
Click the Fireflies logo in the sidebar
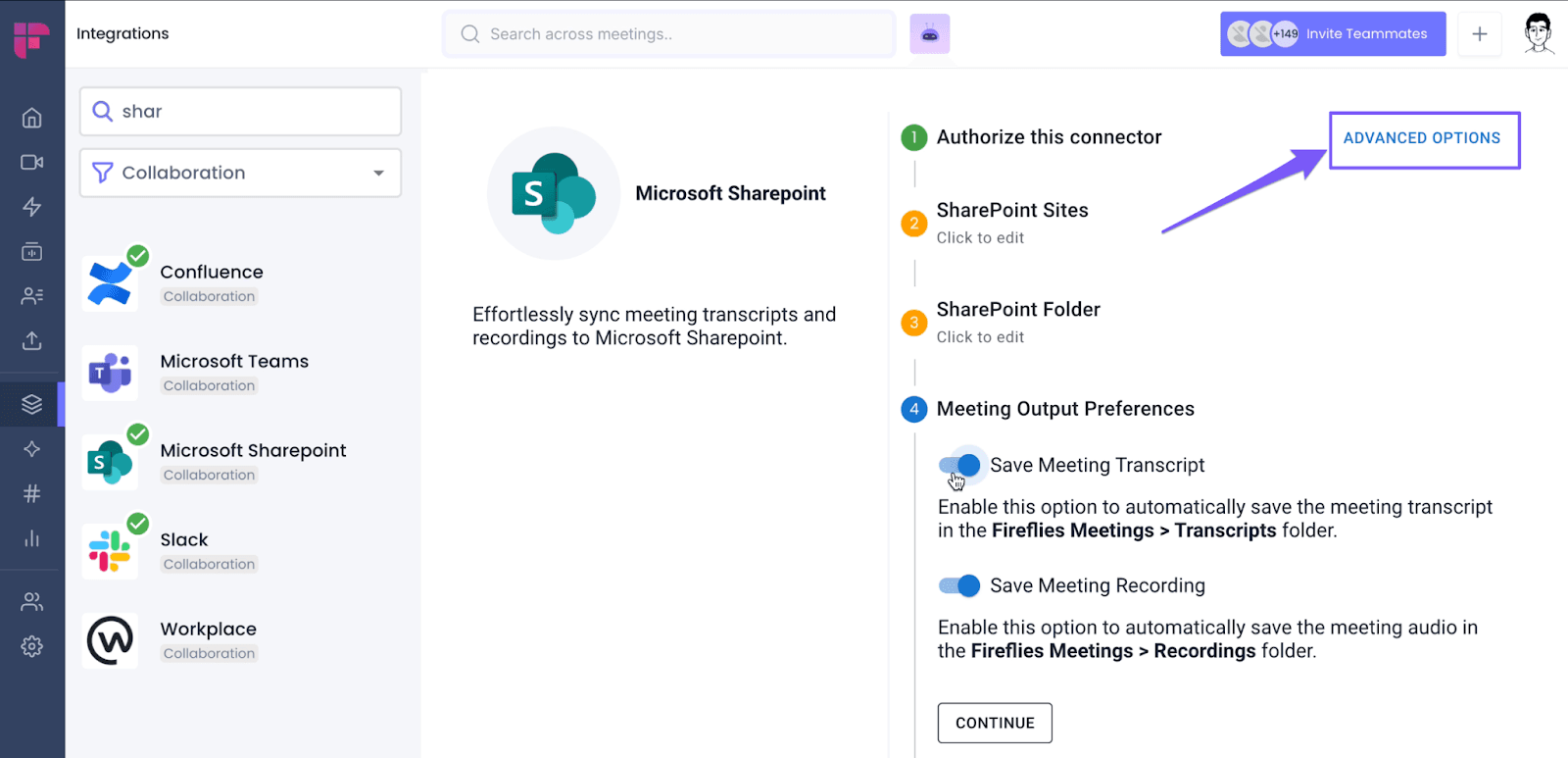click(x=31, y=39)
